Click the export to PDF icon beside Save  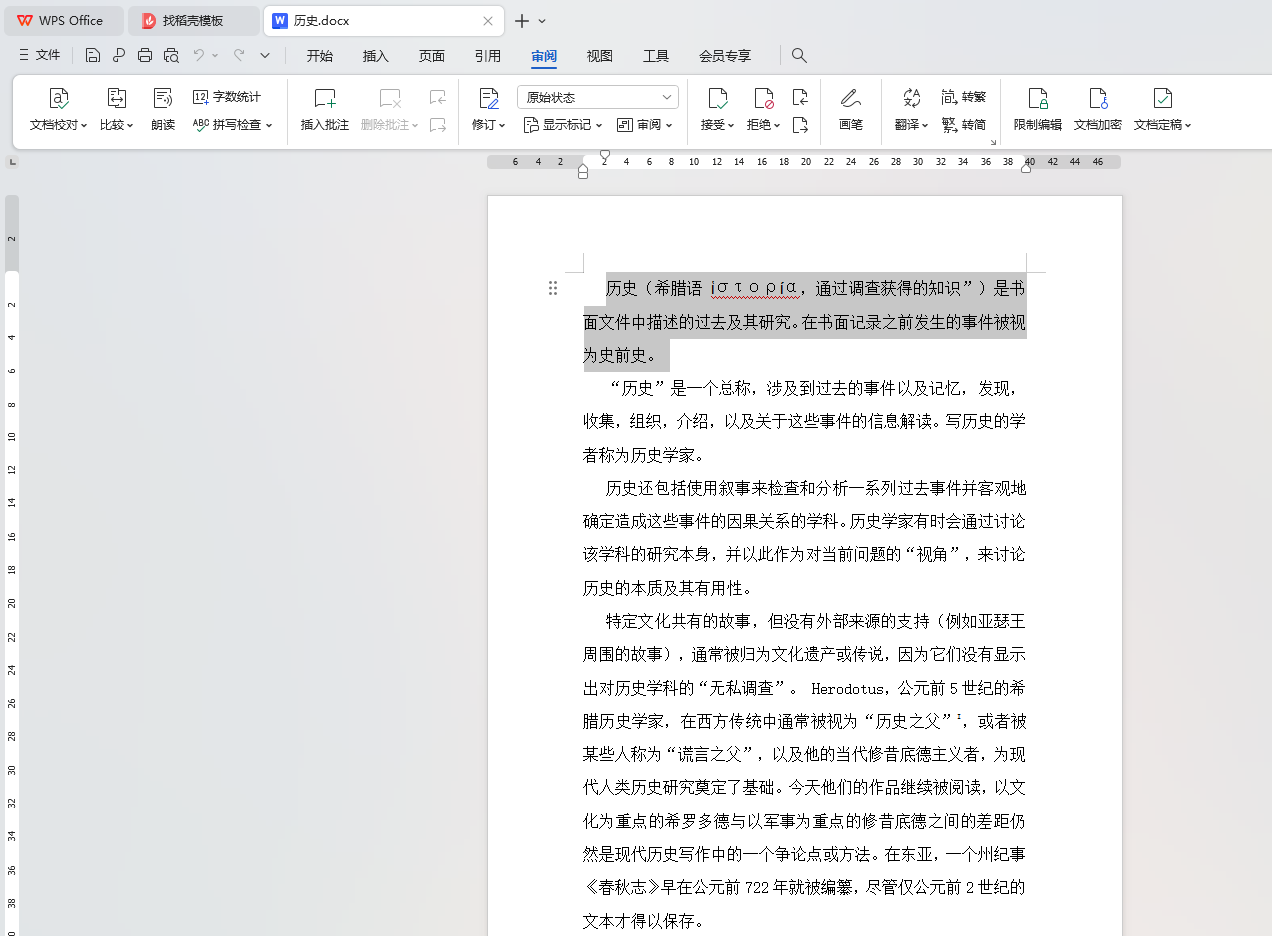click(x=119, y=55)
